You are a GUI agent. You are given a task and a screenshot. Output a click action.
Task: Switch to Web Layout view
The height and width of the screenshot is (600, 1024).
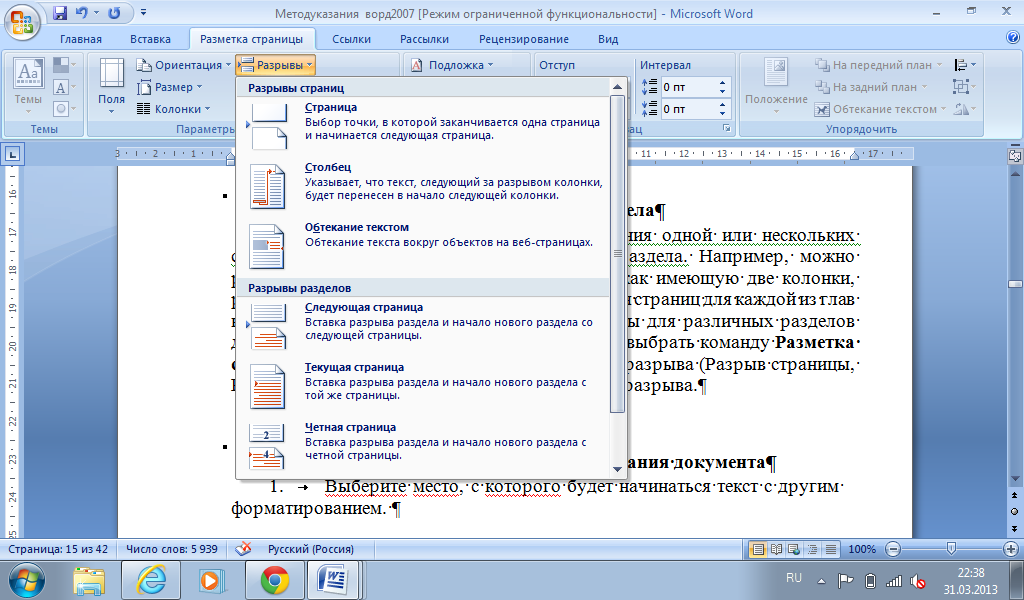pyautogui.click(x=794, y=549)
